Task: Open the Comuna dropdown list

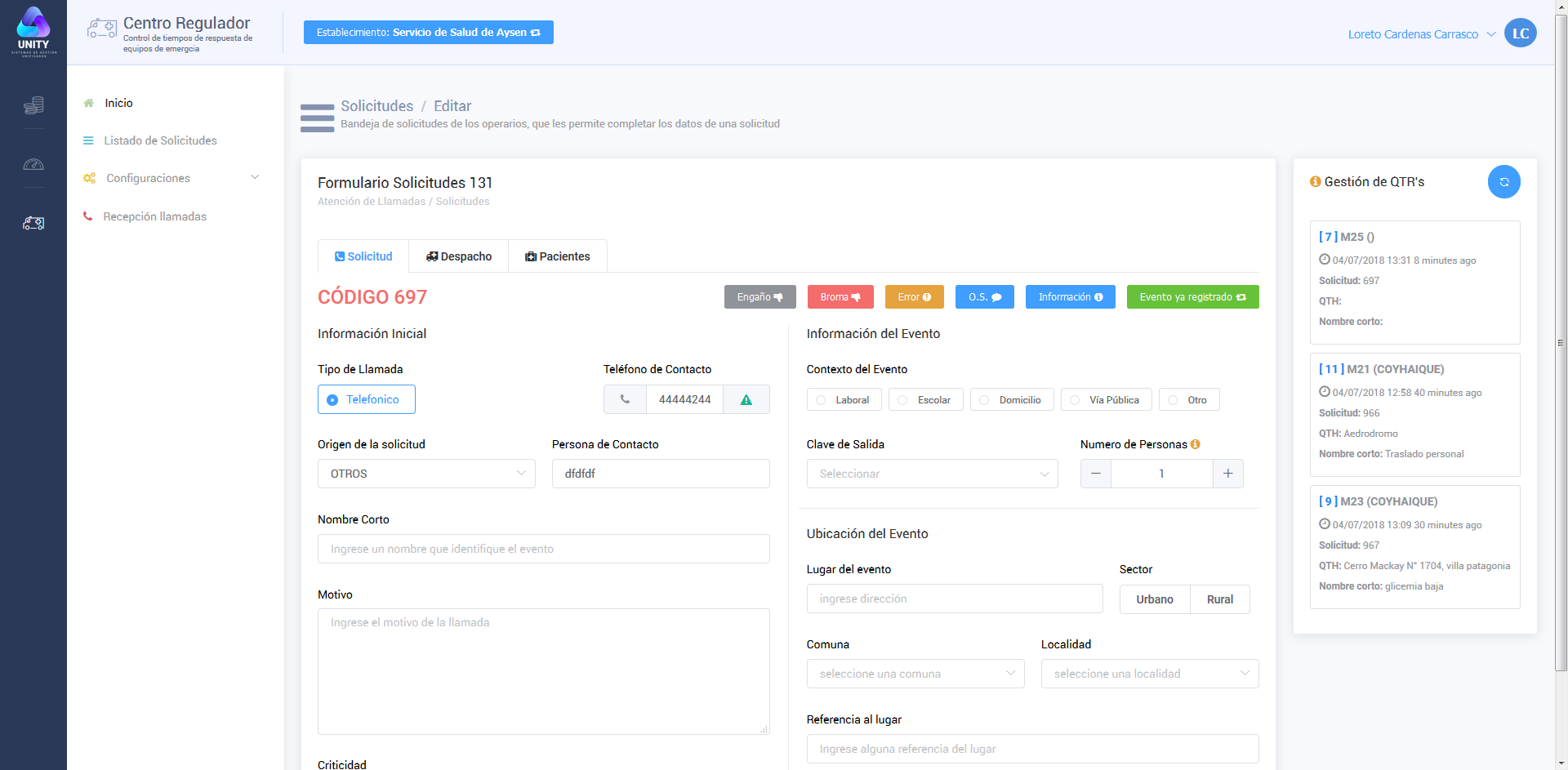Action: (915, 674)
